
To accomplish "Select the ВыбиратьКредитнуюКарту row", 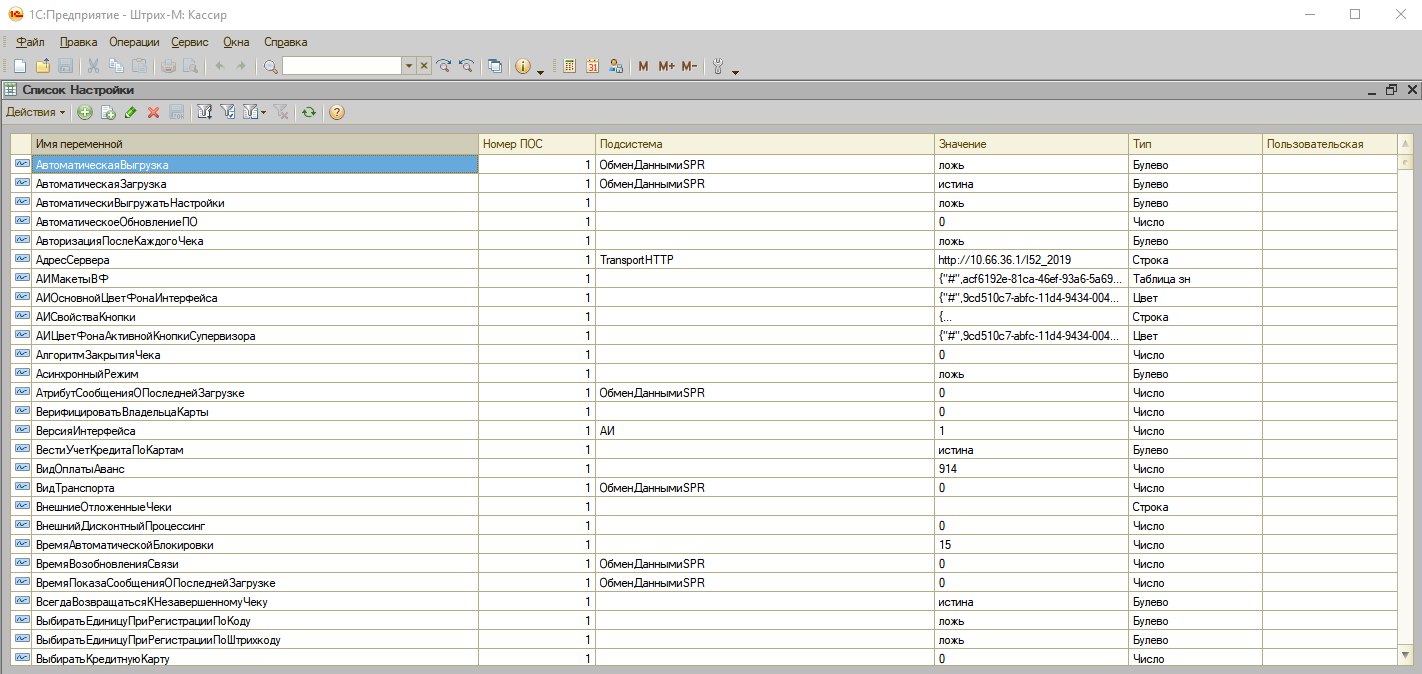I will click(706, 659).
